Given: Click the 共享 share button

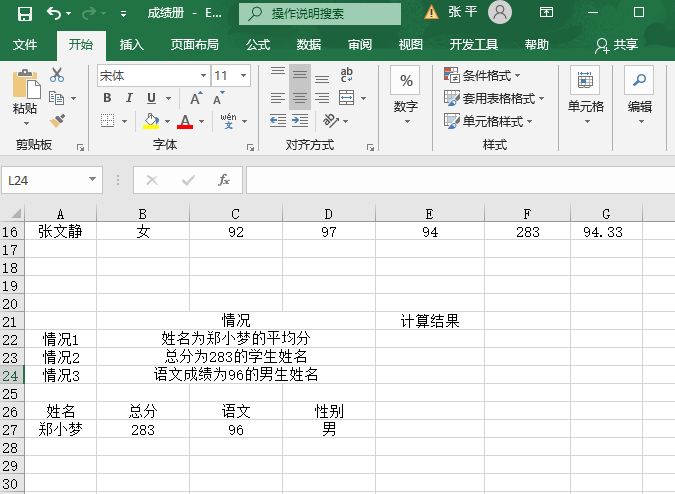Looking at the screenshot, I should [x=616, y=45].
